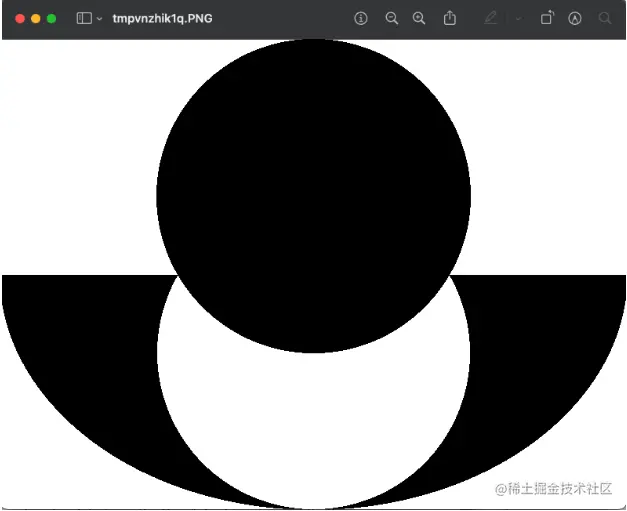Show the Markup toolbar
Screen dimensions: 627x511
575,18
